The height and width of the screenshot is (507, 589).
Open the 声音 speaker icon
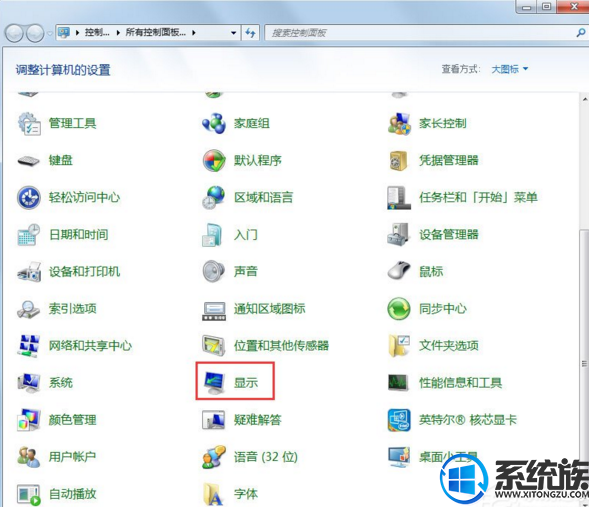pos(214,271)
